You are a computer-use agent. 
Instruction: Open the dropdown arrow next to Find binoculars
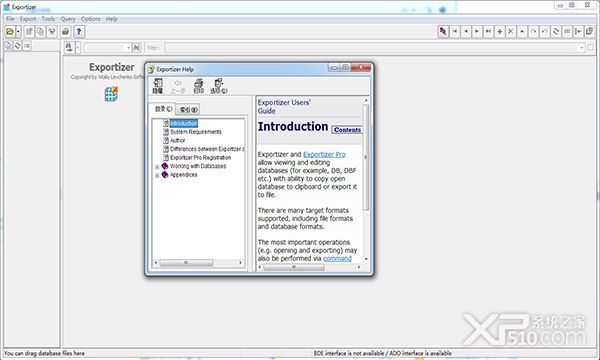(x=78, y=47)
